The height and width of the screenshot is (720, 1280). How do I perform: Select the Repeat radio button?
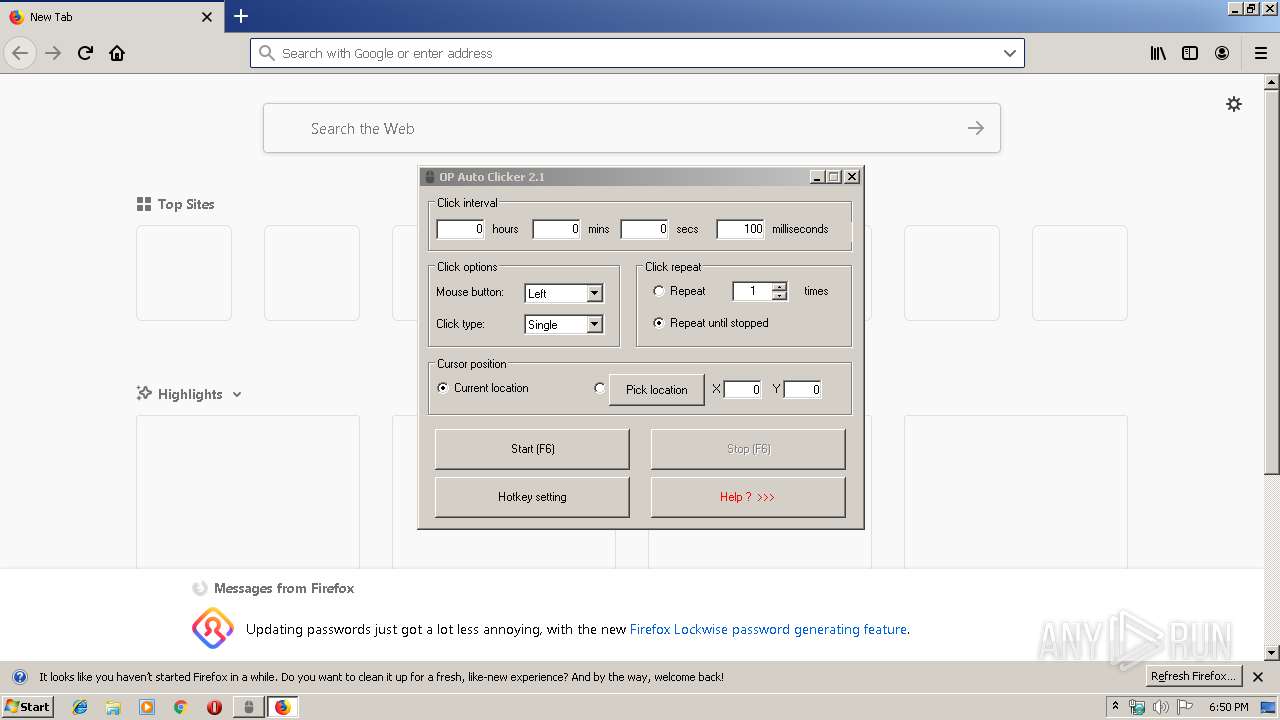tap(659, 291)
